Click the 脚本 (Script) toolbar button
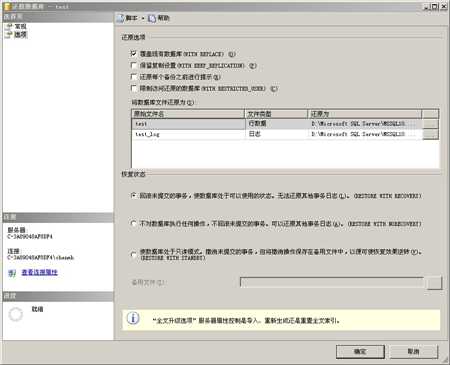Image resolution: width=450 pixels, height=365 pixels. coord(127,18)
